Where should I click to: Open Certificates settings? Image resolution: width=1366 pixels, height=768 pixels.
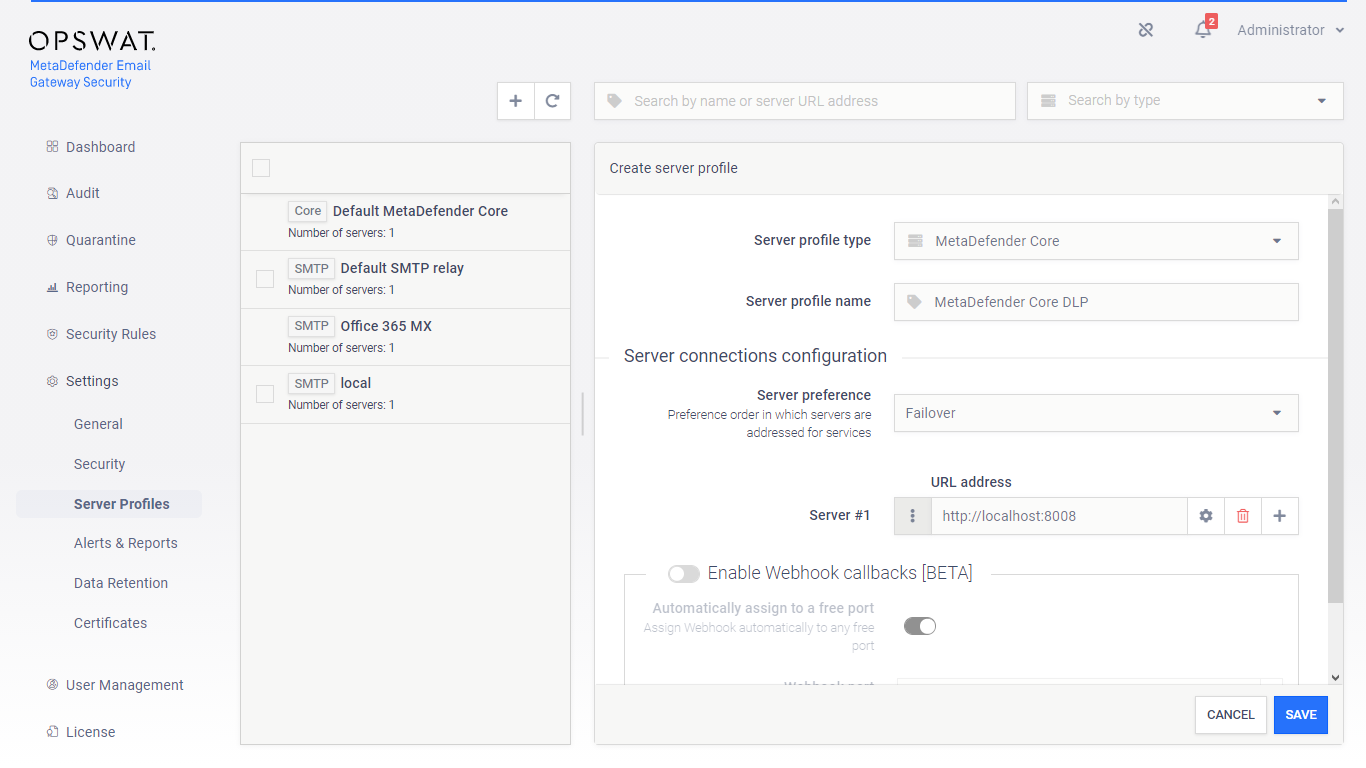(110, 623)
